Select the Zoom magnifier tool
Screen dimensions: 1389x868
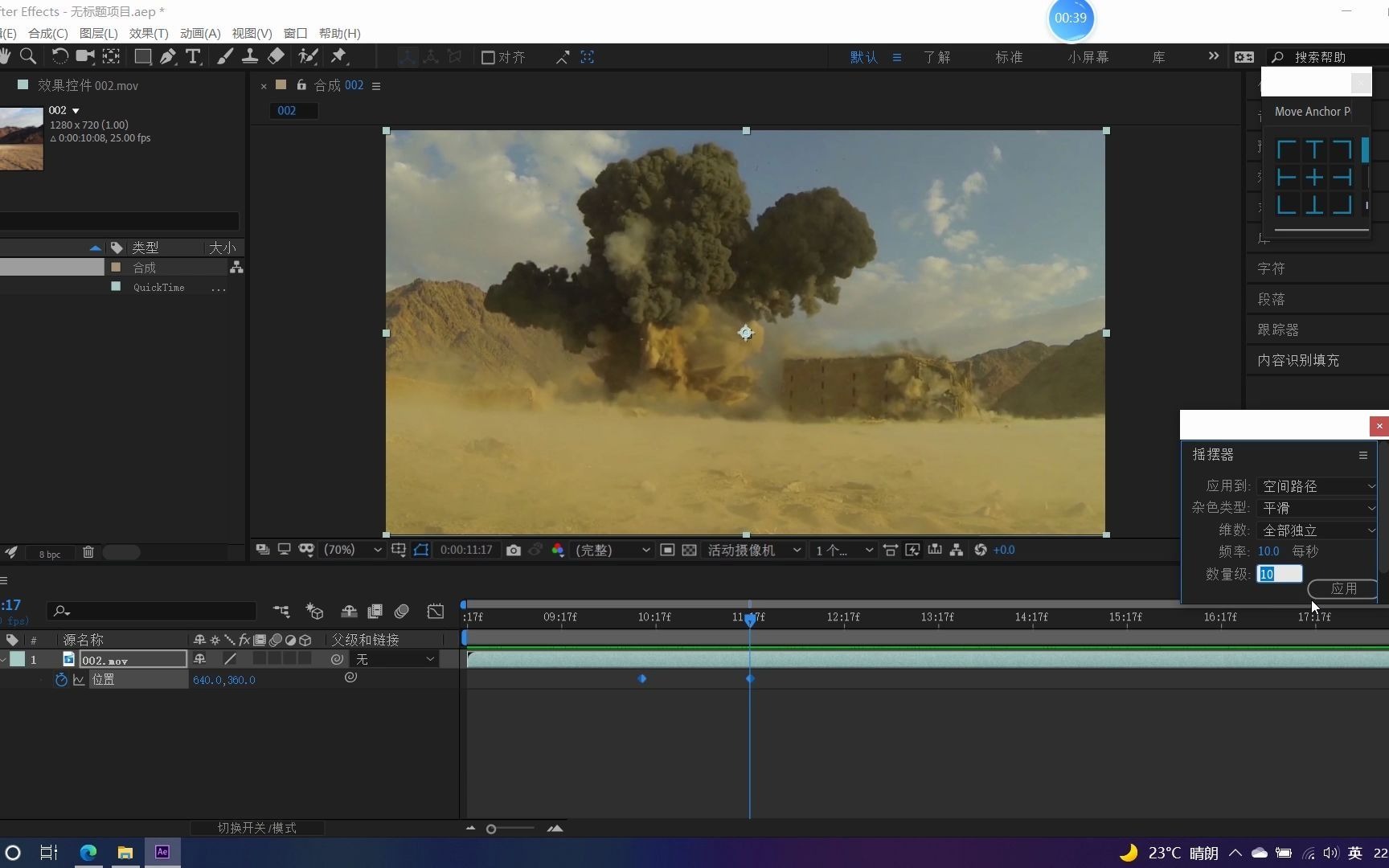pyautogui.click(x=28, y=56)
